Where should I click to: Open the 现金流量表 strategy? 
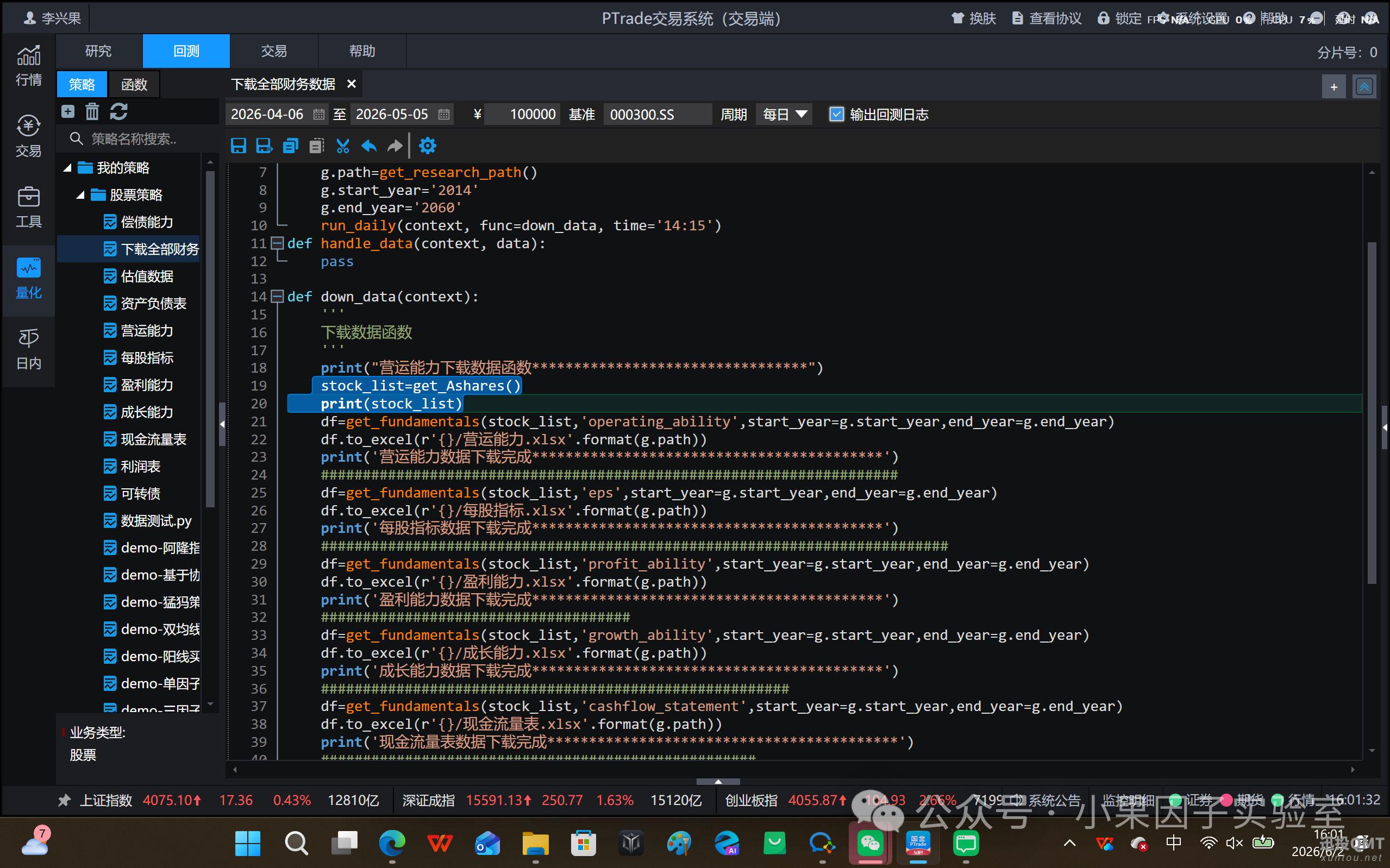pos(145,439)
